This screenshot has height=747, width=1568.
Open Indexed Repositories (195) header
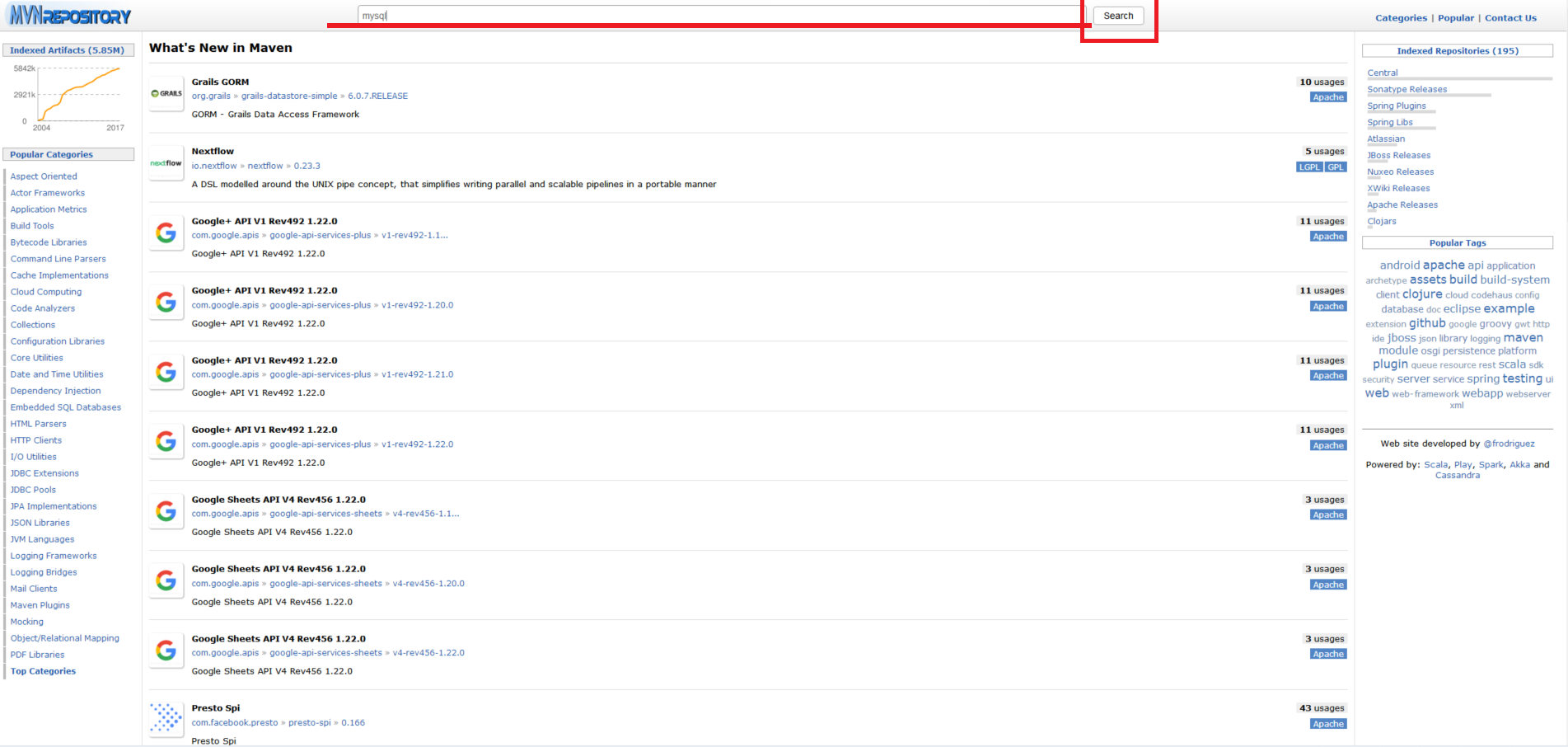tap(1458, 51)
